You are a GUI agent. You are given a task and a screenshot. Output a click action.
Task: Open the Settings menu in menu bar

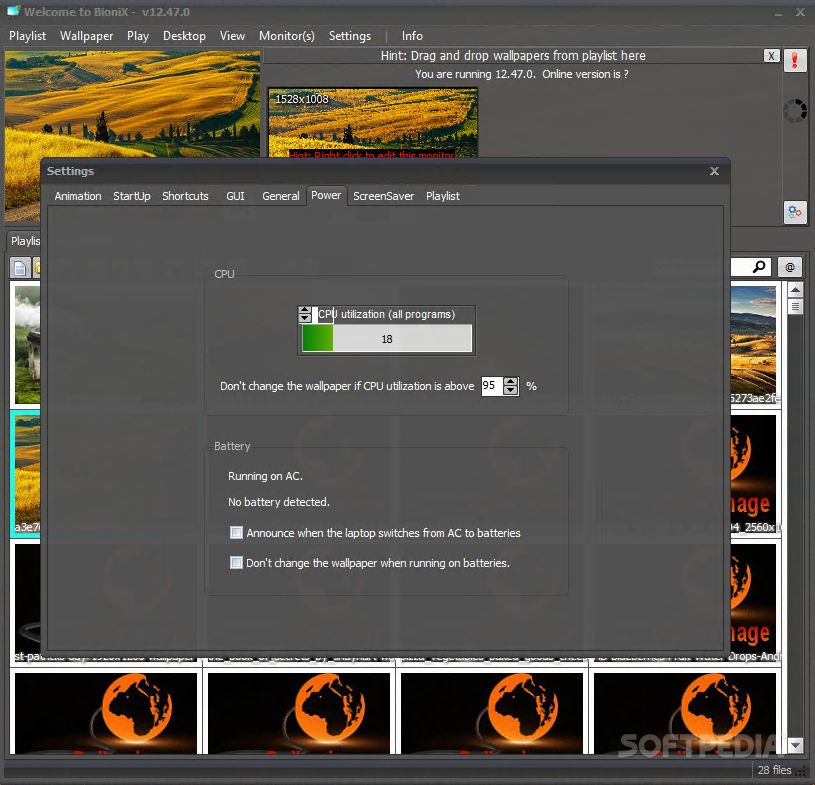click(x=350, y=36)
